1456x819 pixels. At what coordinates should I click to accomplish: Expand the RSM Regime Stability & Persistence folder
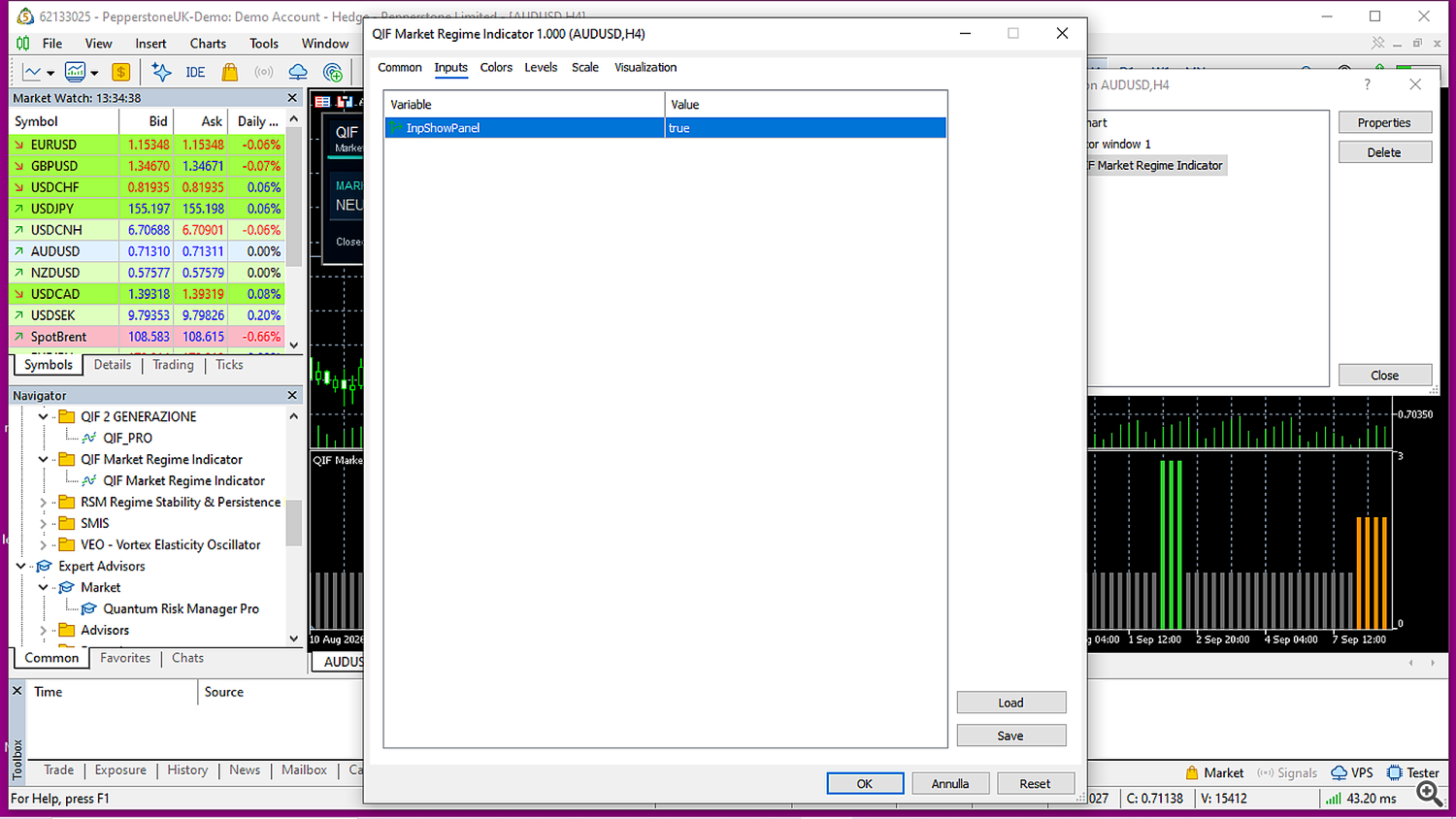pyautogui.click(x=43, y=502)
